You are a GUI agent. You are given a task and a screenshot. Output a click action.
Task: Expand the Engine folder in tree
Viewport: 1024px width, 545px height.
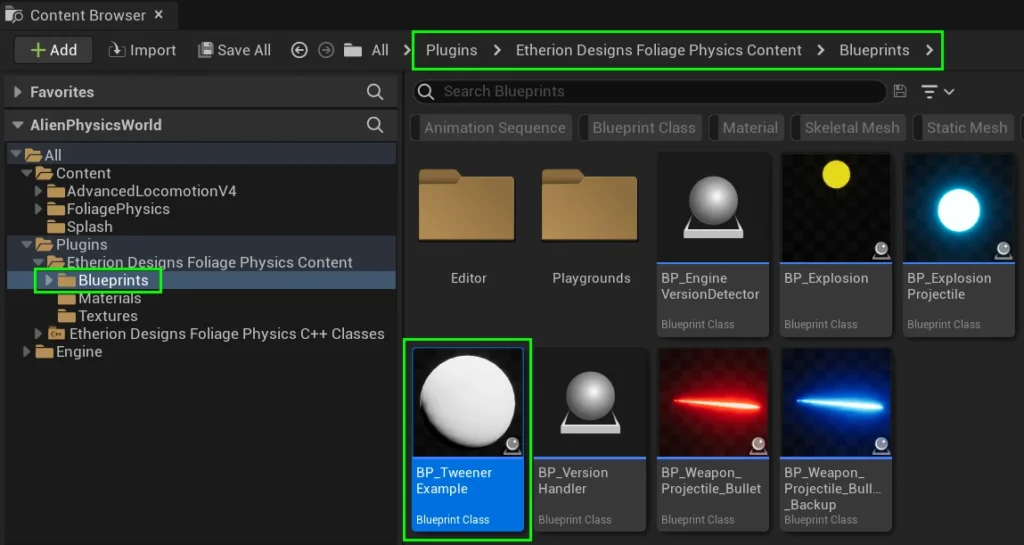(26, 352)
